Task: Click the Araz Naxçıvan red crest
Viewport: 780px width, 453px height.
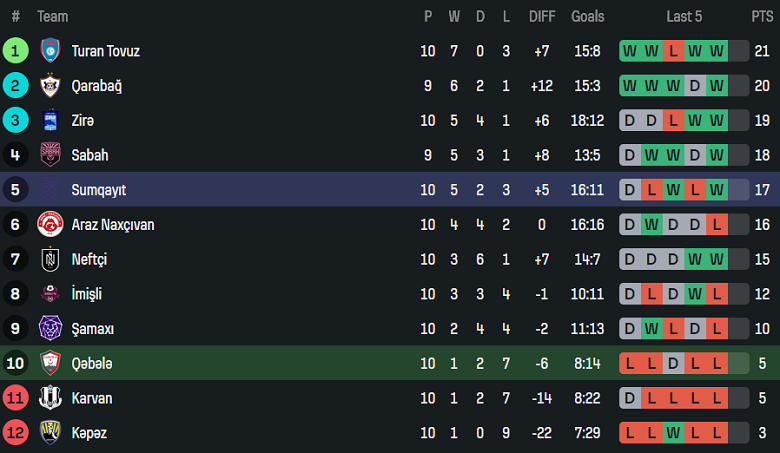Action: [x=50, y=225]
